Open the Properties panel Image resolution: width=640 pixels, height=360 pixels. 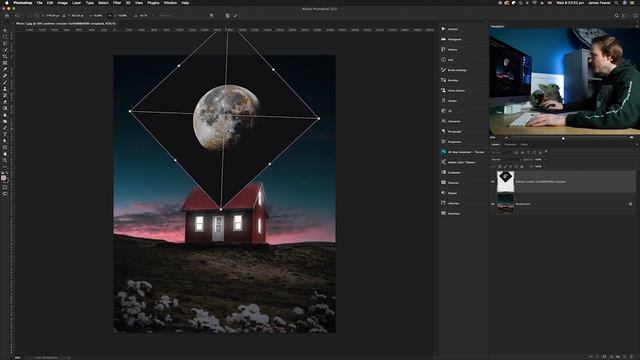pos(451,142)
